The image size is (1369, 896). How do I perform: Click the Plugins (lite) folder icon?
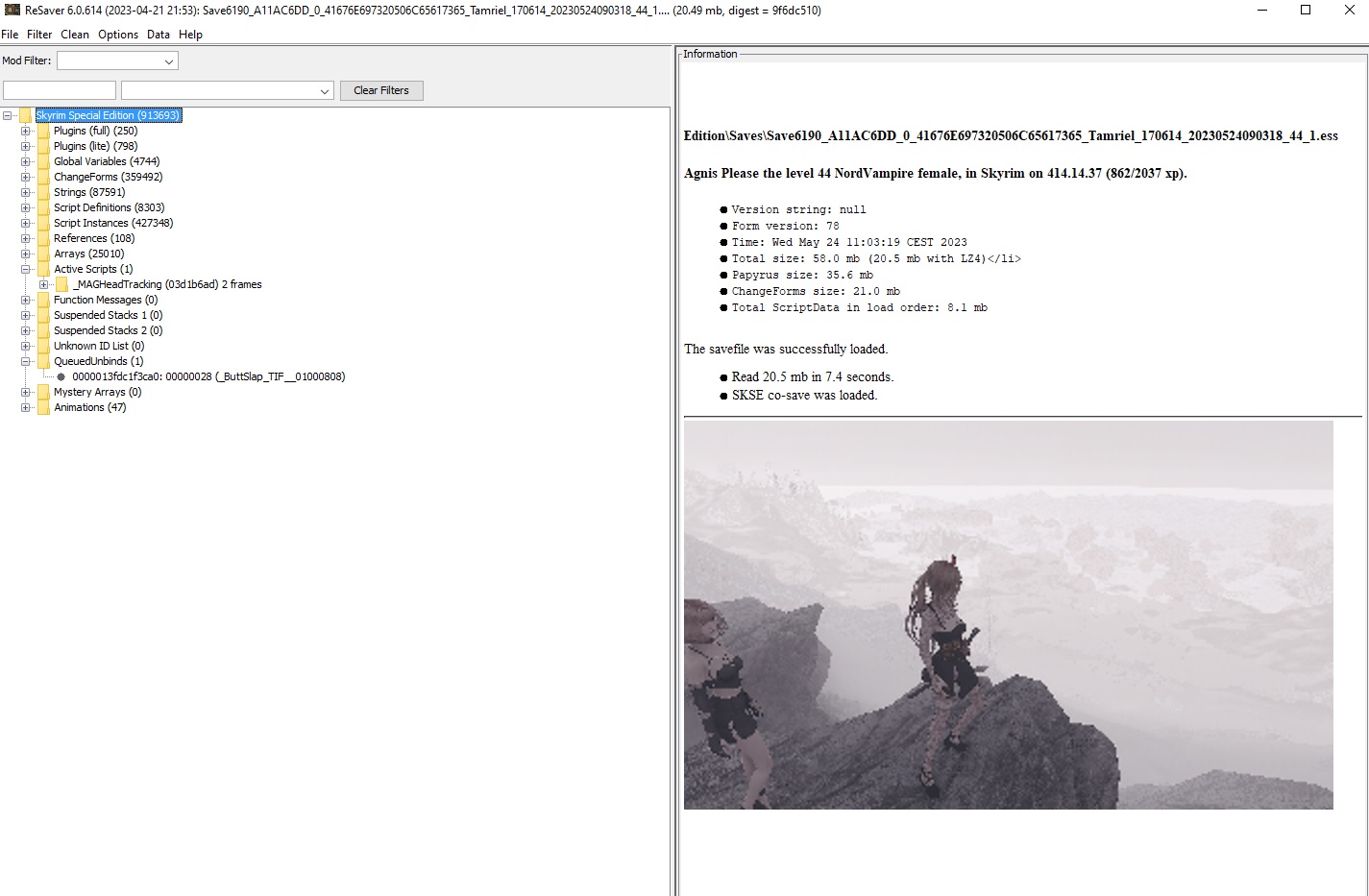[44, 146]
